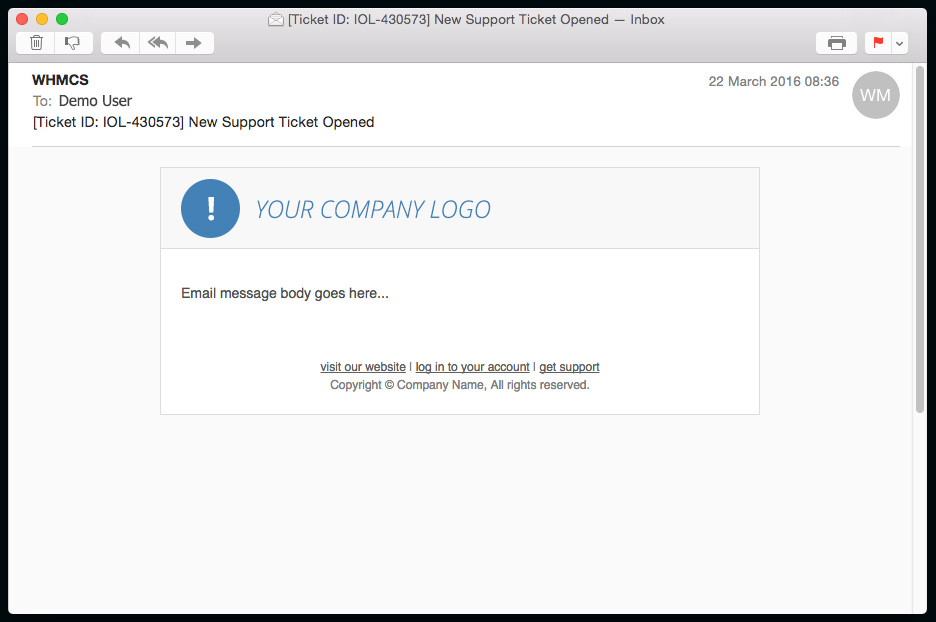
Task: Mark email as junk with thumbs-down icon
Action: (x=73, y=43)
